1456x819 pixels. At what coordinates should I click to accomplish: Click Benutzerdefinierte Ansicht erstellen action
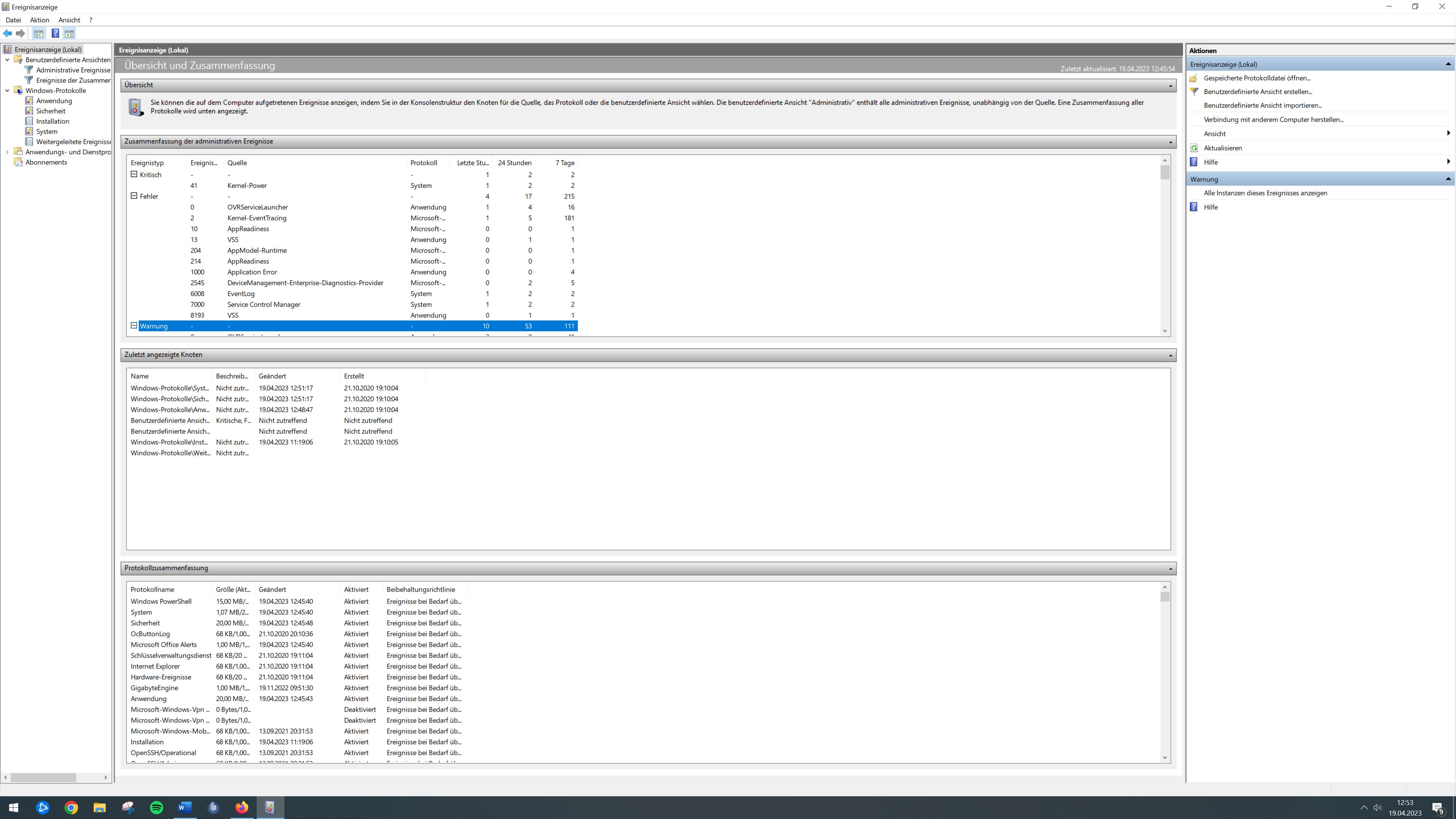click(x=1258, y=91)
